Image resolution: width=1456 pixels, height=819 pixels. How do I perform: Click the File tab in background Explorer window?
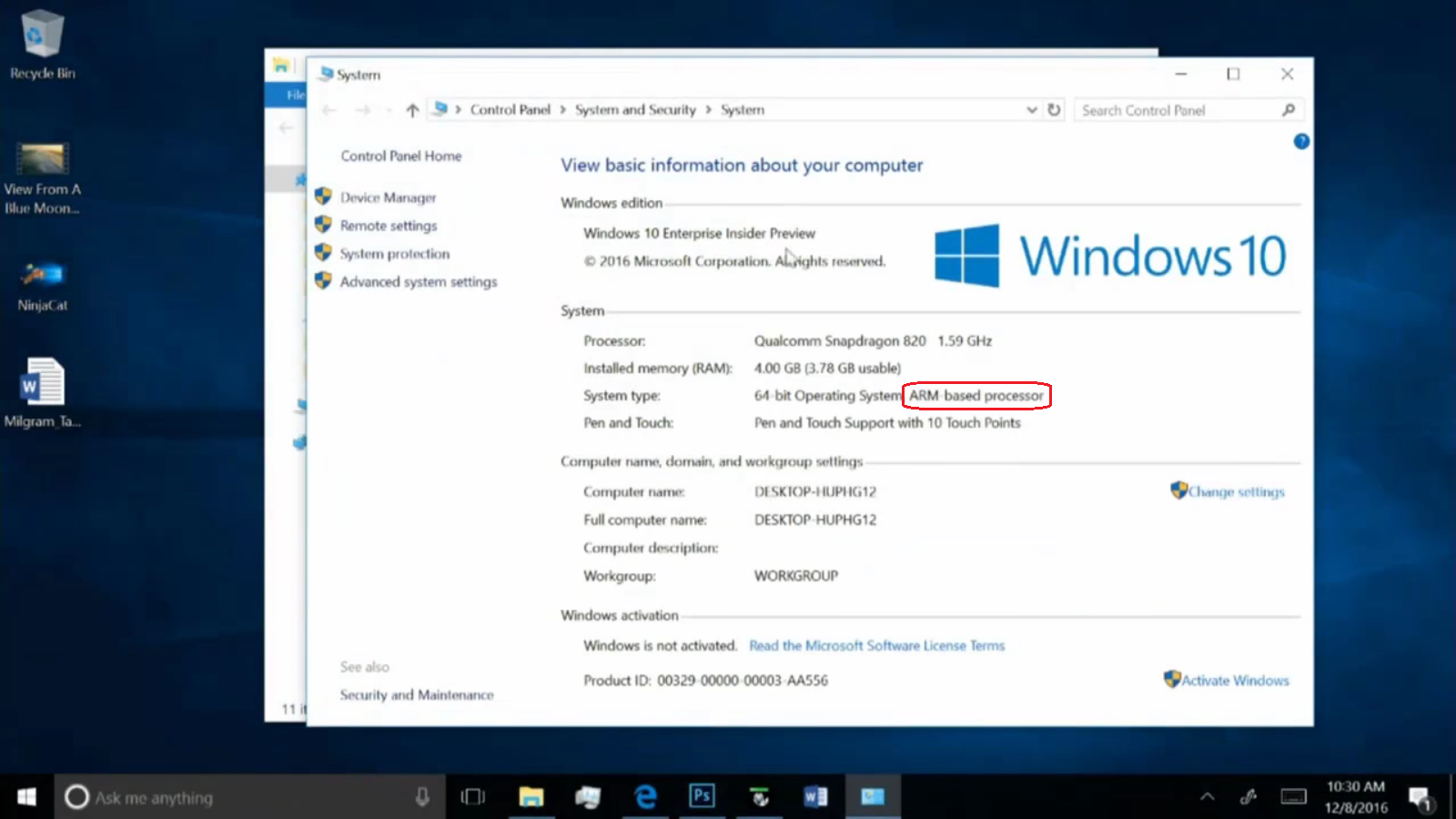pyautogui.click(x=295, y=95)
